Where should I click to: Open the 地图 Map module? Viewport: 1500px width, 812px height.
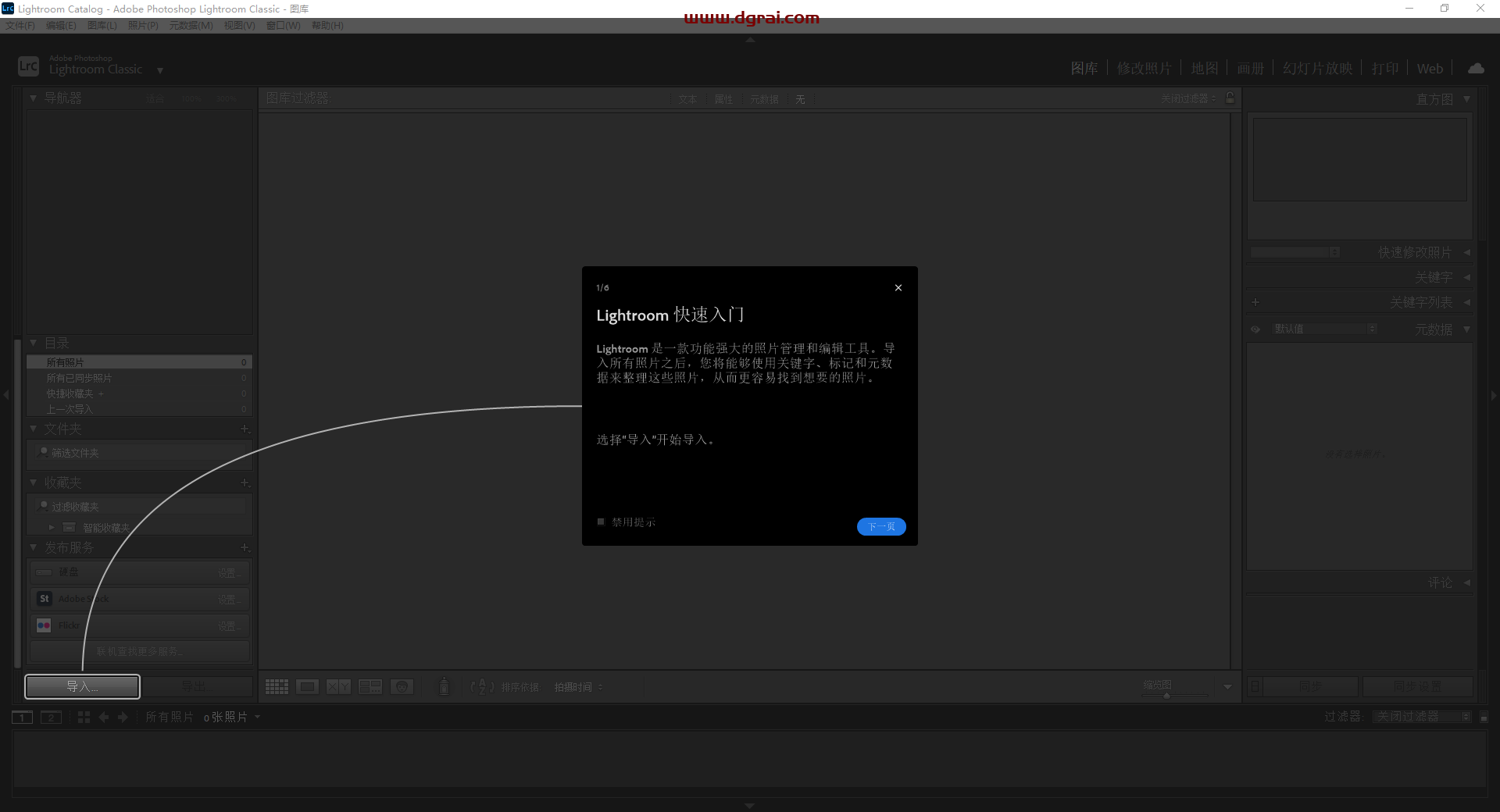click(1204, 69)
